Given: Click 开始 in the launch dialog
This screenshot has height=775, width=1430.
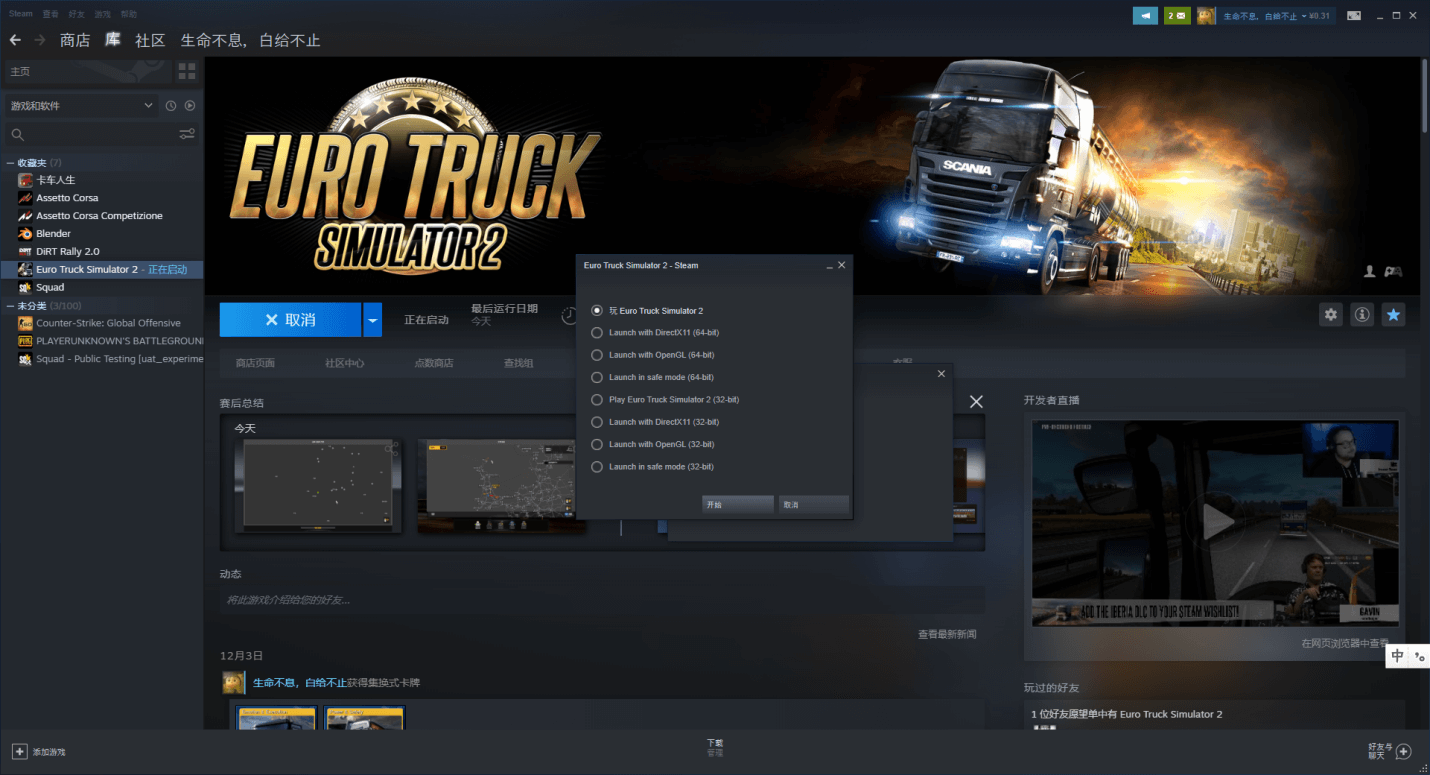Looking at the screenshot, I should tap(738, 505).
